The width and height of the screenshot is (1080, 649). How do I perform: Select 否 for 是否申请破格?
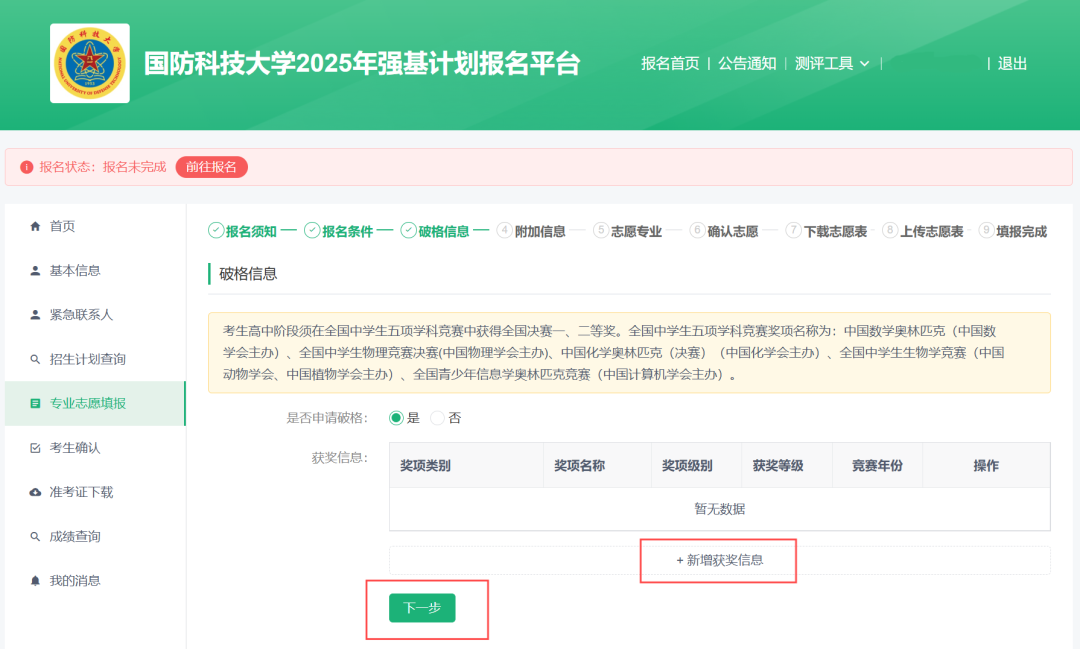point(437,418)
